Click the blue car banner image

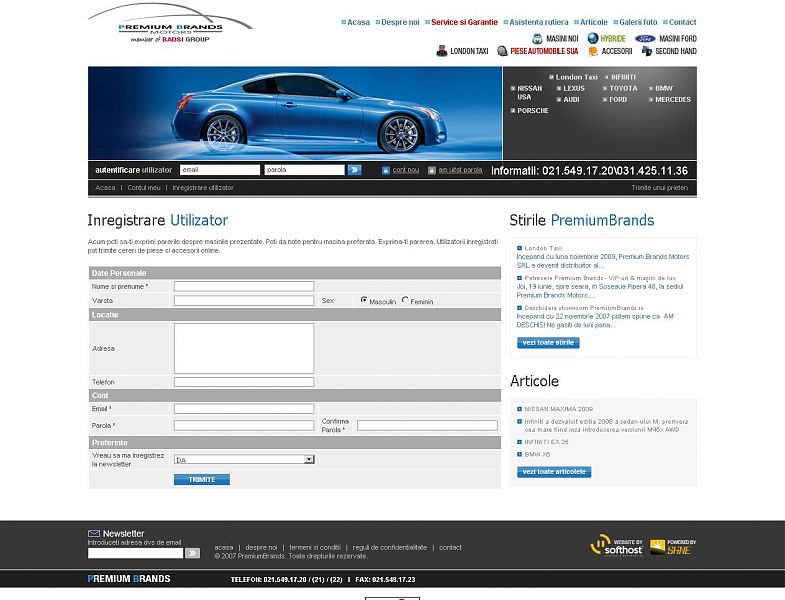[x=295, y=113]
